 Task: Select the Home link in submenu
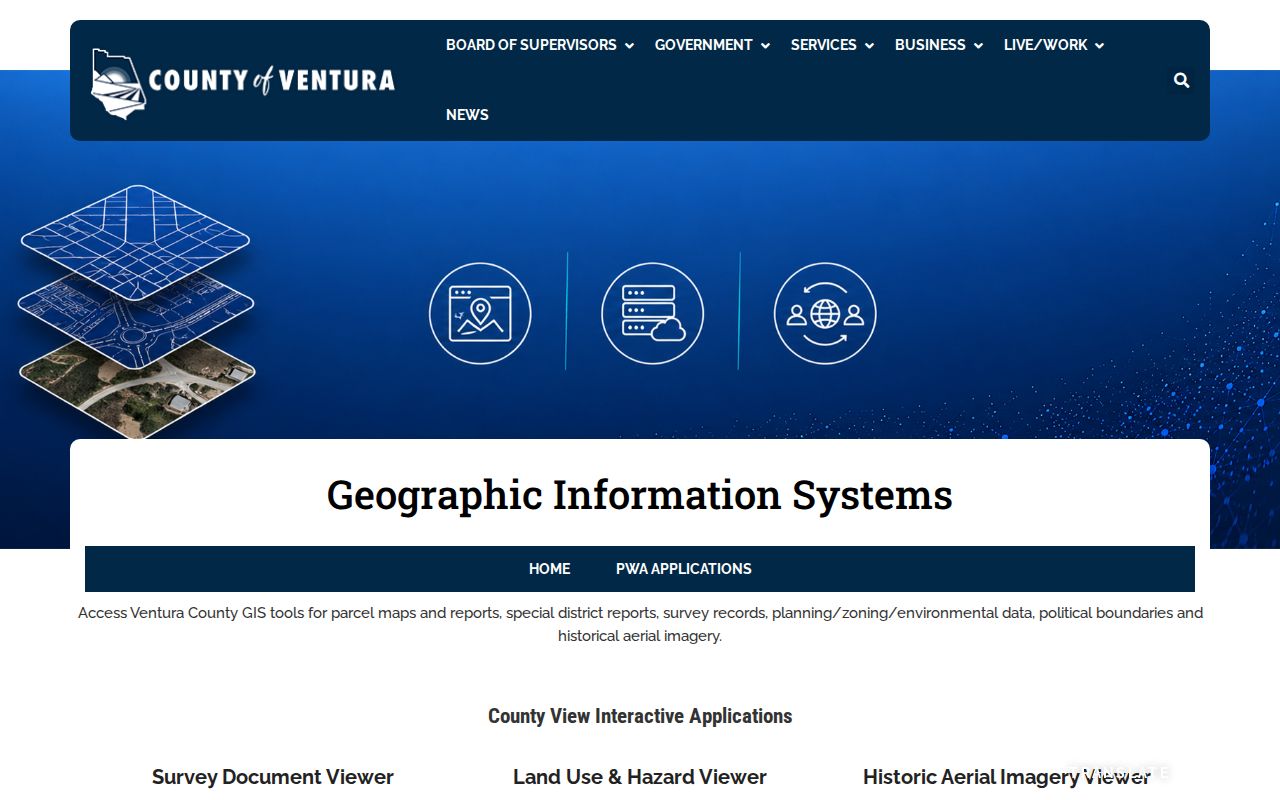(549, 569)
